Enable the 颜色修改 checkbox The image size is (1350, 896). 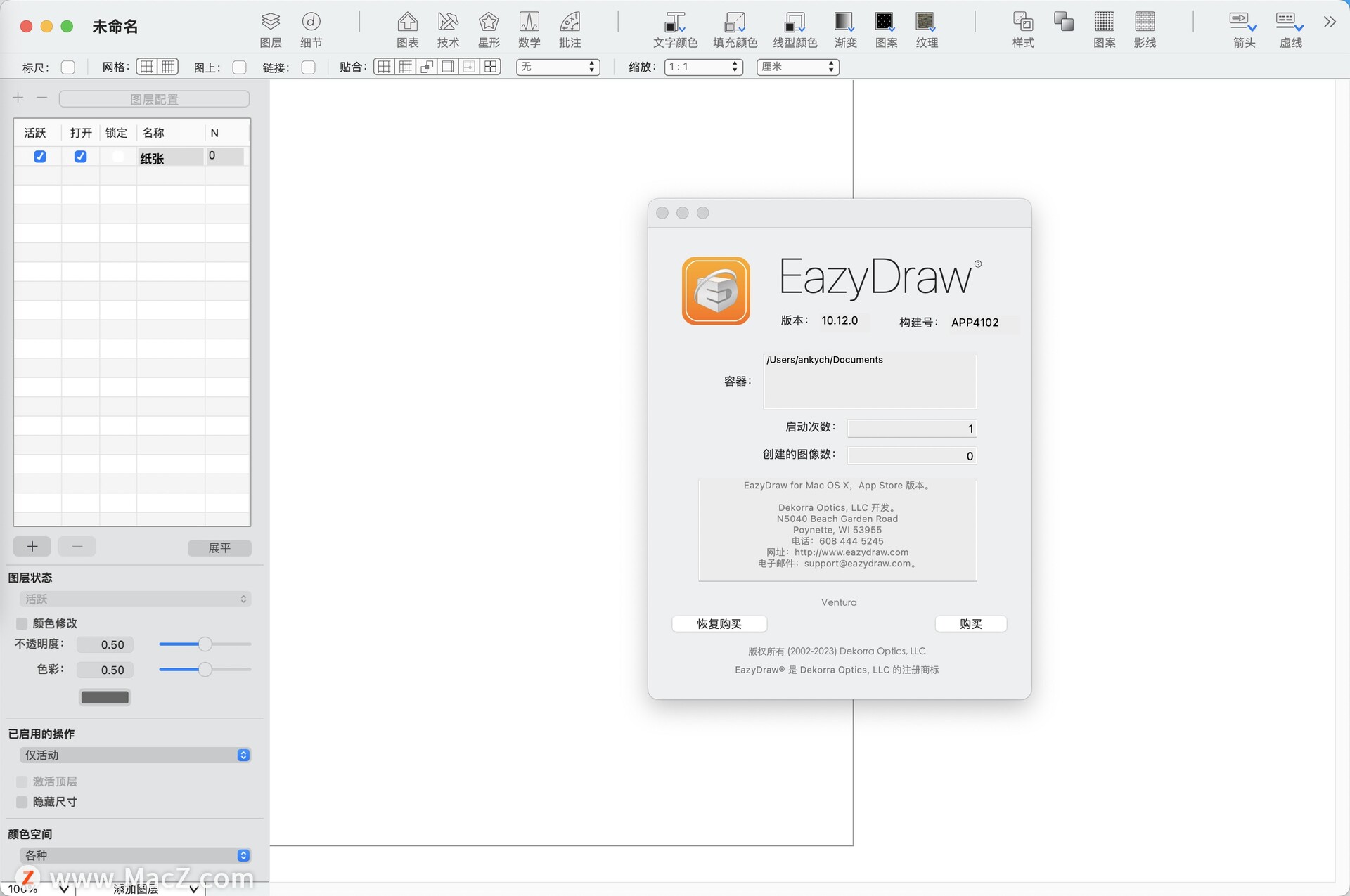(22, 623)
